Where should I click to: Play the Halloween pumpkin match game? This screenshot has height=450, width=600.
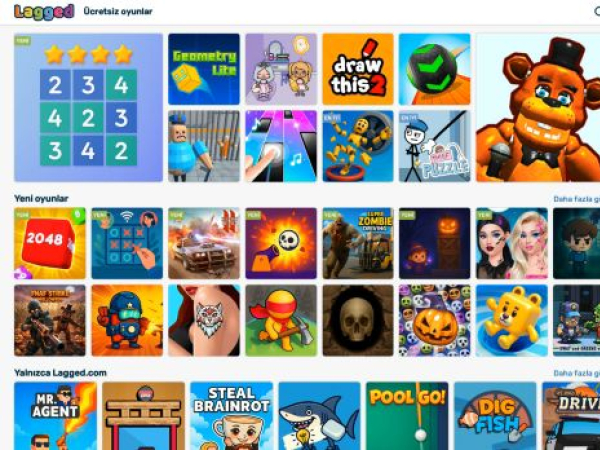435,321
